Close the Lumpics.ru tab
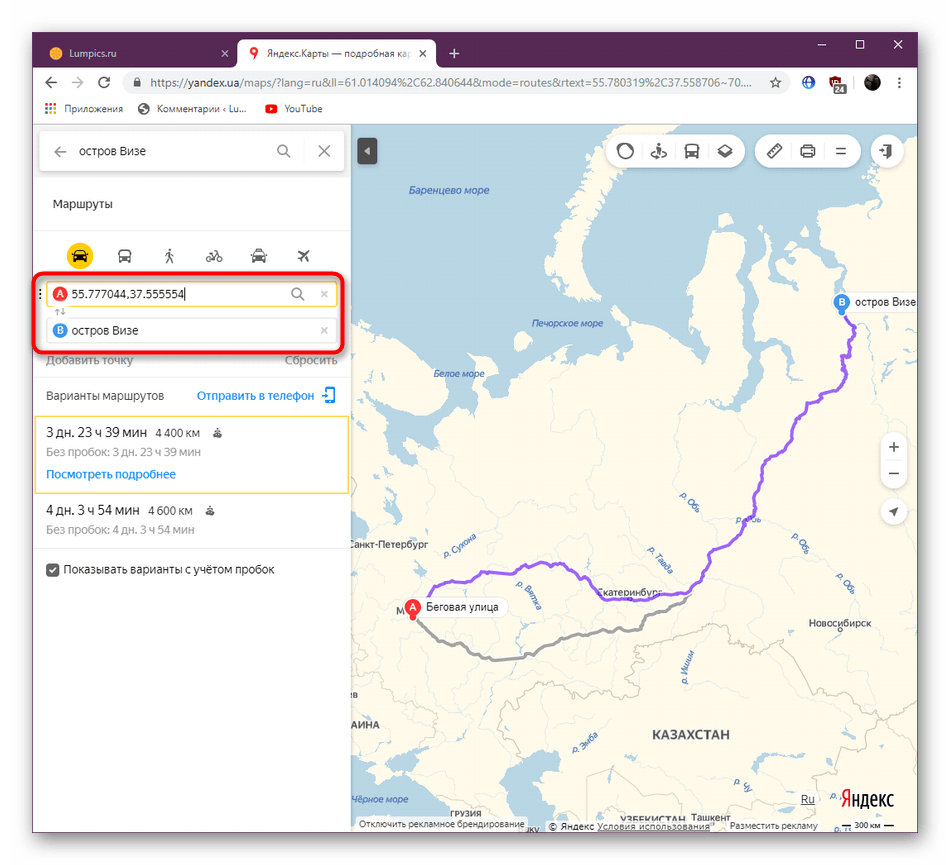This screenshot has height=865, width=950. click(225, 53)
